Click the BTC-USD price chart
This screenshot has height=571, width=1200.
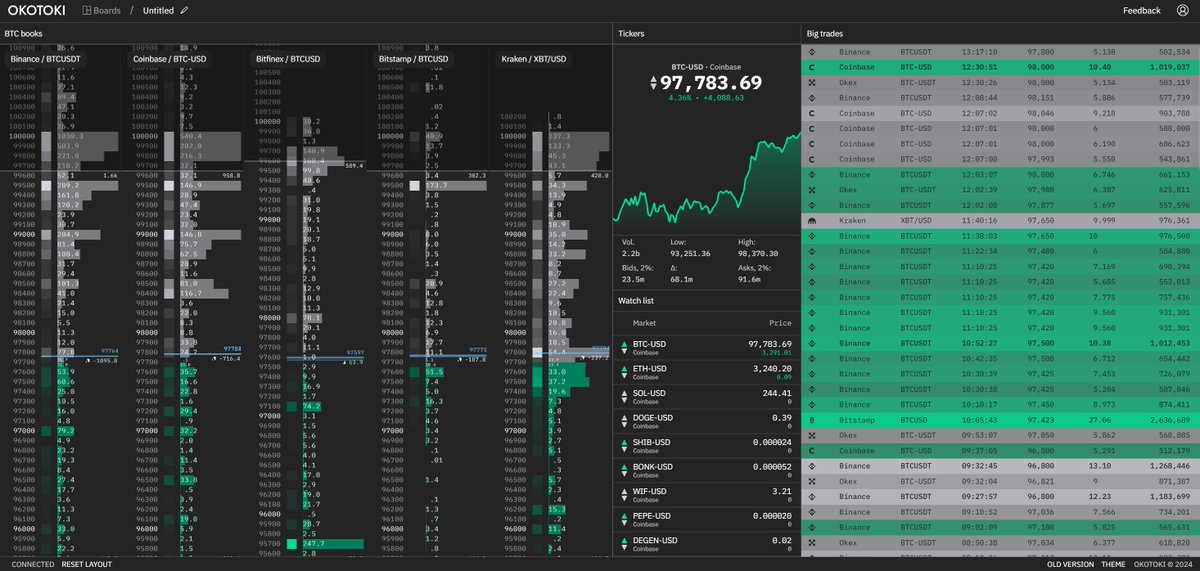click(707, 180)
